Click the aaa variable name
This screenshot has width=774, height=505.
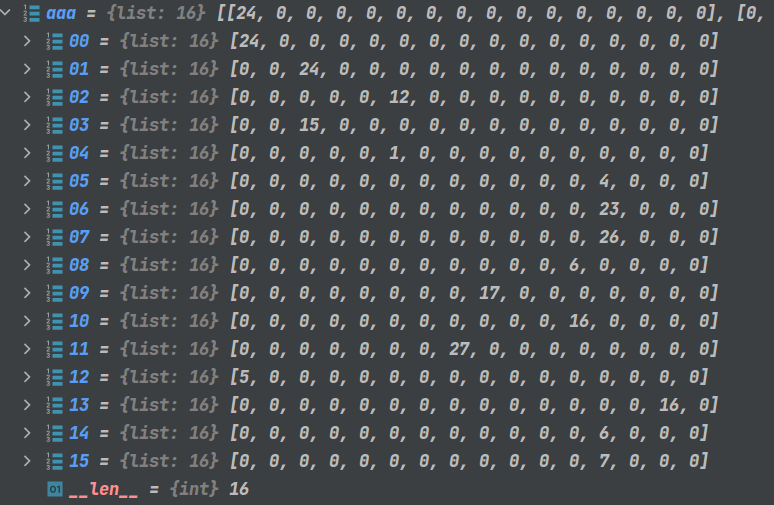pyautogui.click(x=61, y=13)
